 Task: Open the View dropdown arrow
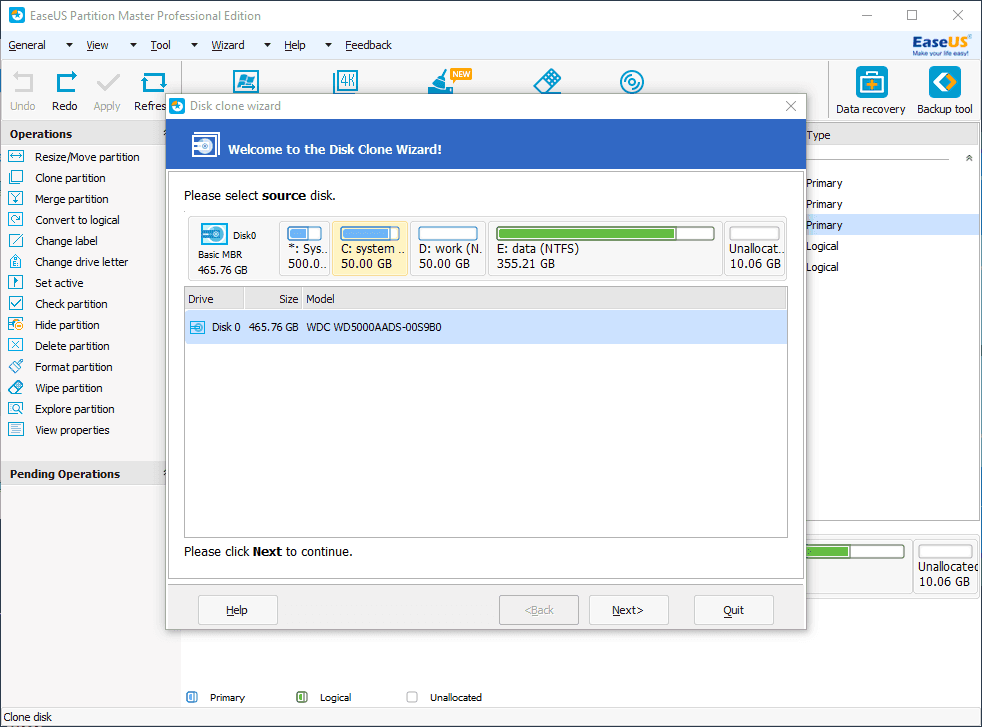click(131, 45)
